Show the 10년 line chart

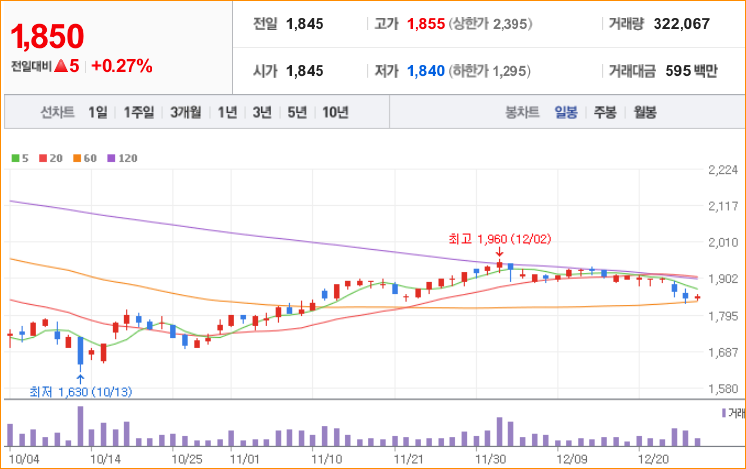[x=335, y=112]
